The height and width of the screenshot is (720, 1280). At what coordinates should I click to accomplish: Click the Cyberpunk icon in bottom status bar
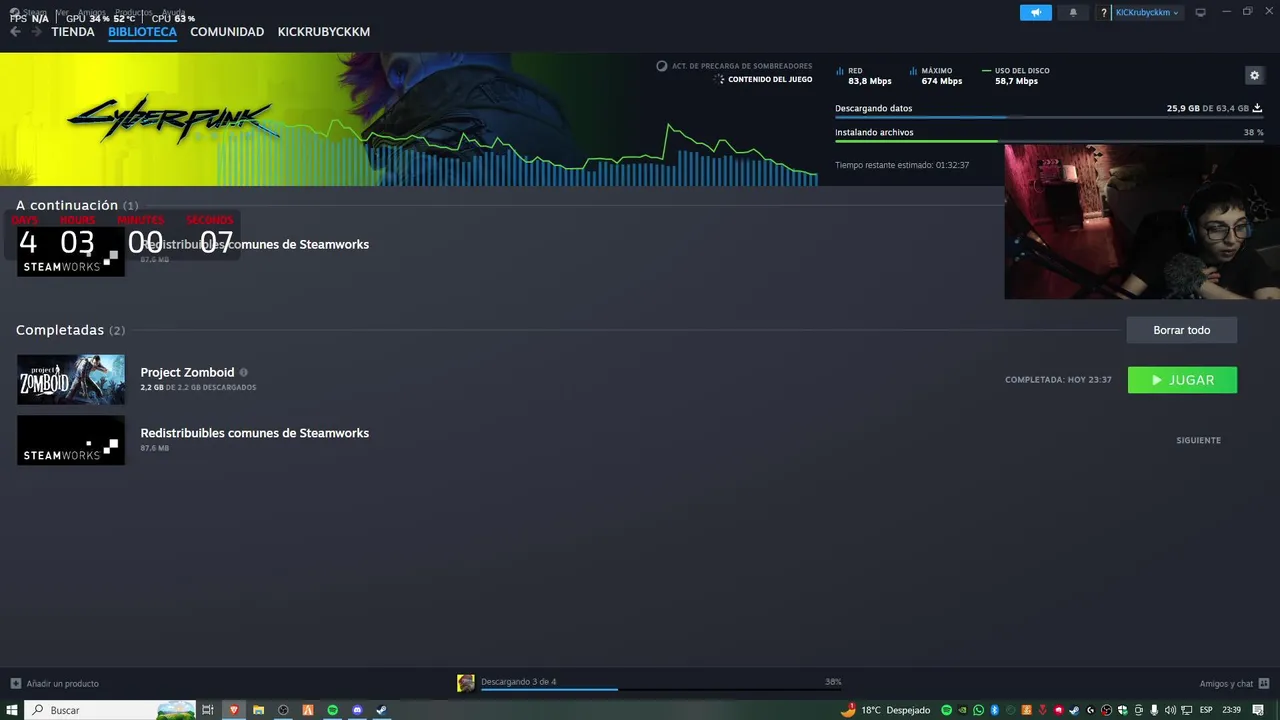click(x=465, y=683)
